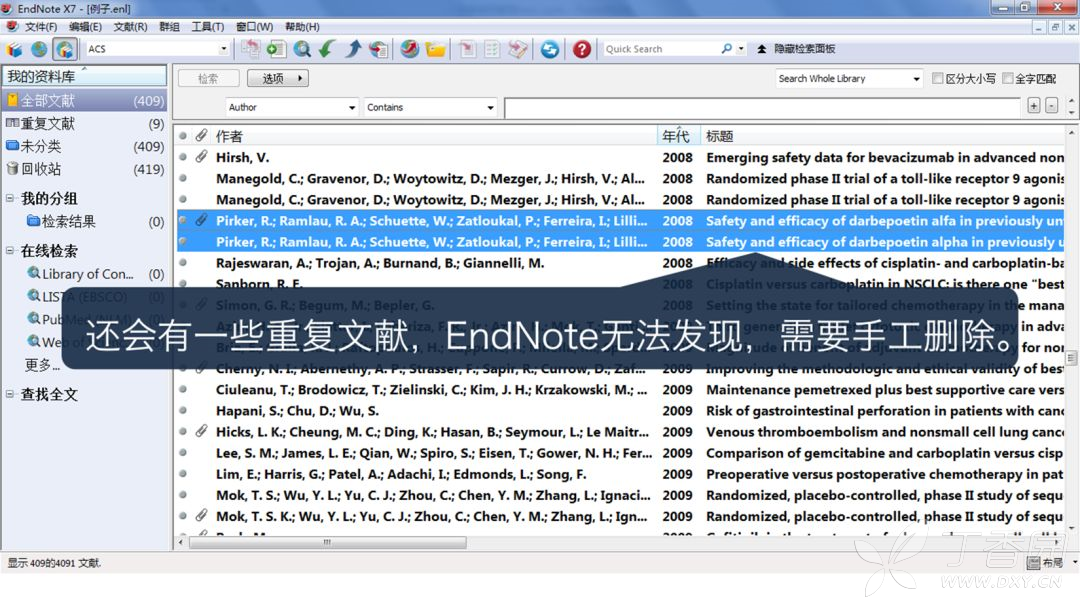The image size is (1080, 608).
Task: Open the 工具(T) menu
Action: [207, 27]
